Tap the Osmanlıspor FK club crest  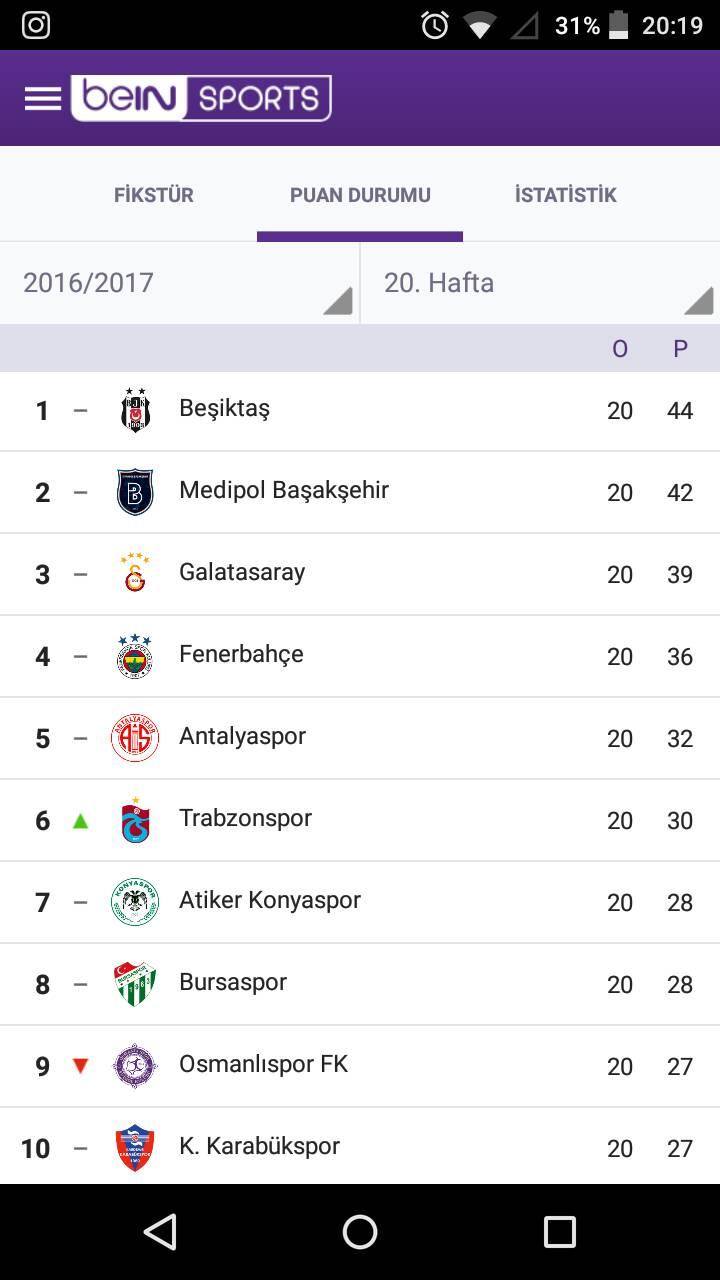coord(135,1066)
